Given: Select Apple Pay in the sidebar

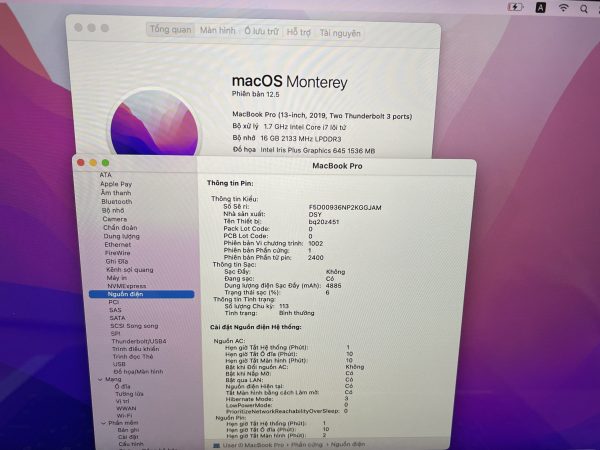Looking at the screenshot, I should [x=115, y=184].
